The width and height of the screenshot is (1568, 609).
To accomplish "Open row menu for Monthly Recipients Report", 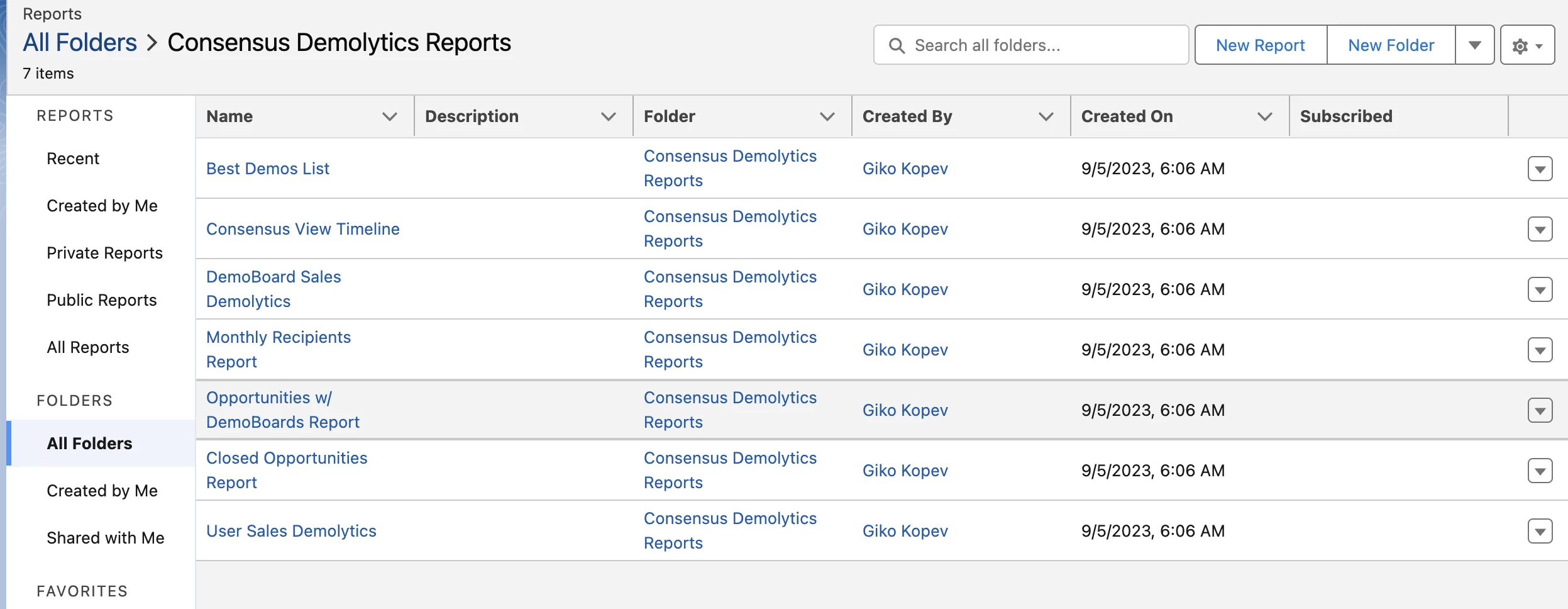I will point(1540,350).
